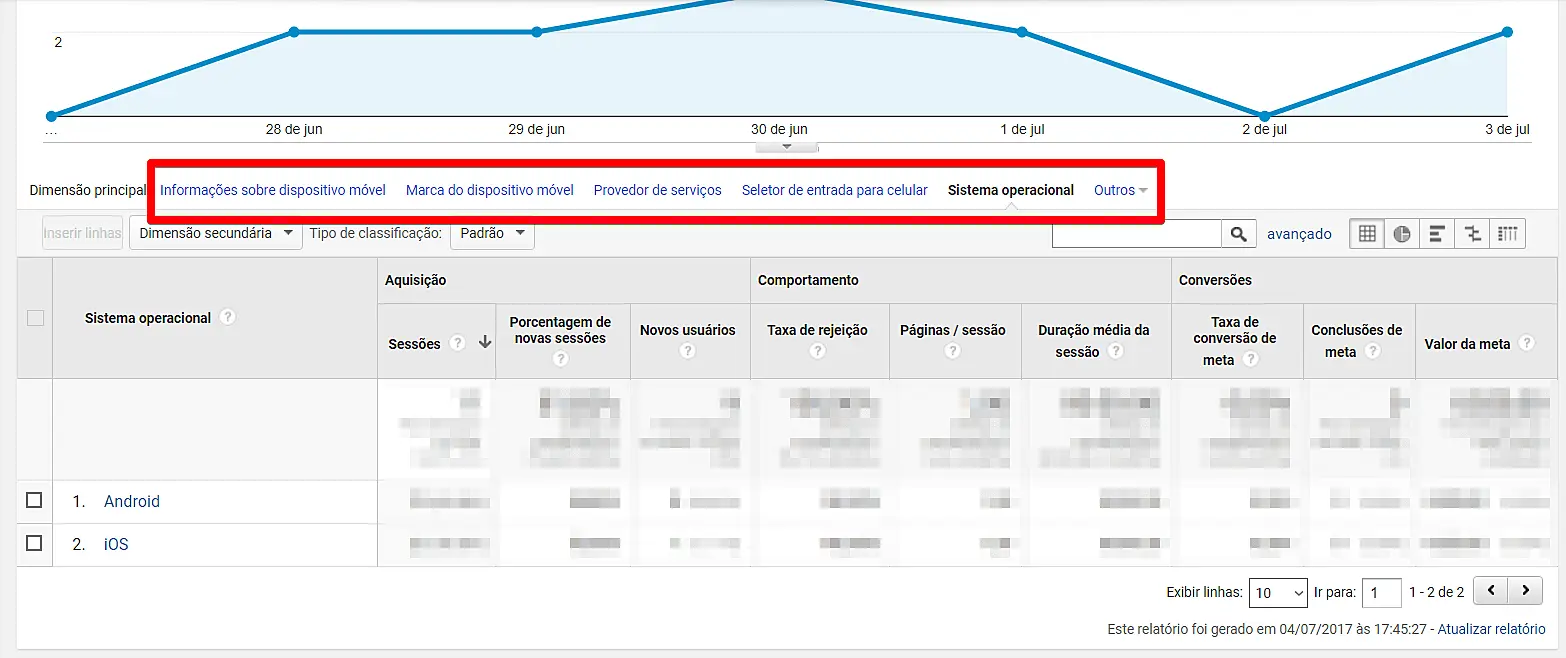The image size is (1566, 658).
Task: Open the iOS row link
Action: (116, 544)
